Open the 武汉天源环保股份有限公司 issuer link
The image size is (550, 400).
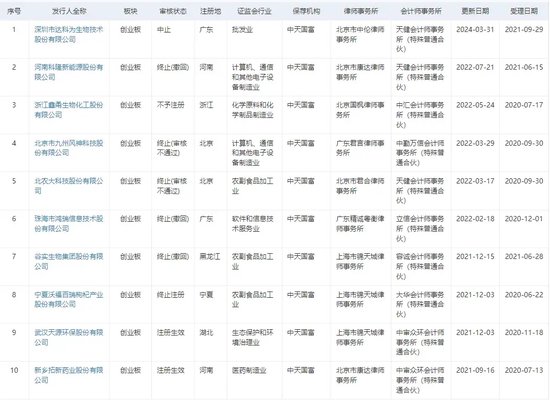pyautogui.click(x=69, y=337)
